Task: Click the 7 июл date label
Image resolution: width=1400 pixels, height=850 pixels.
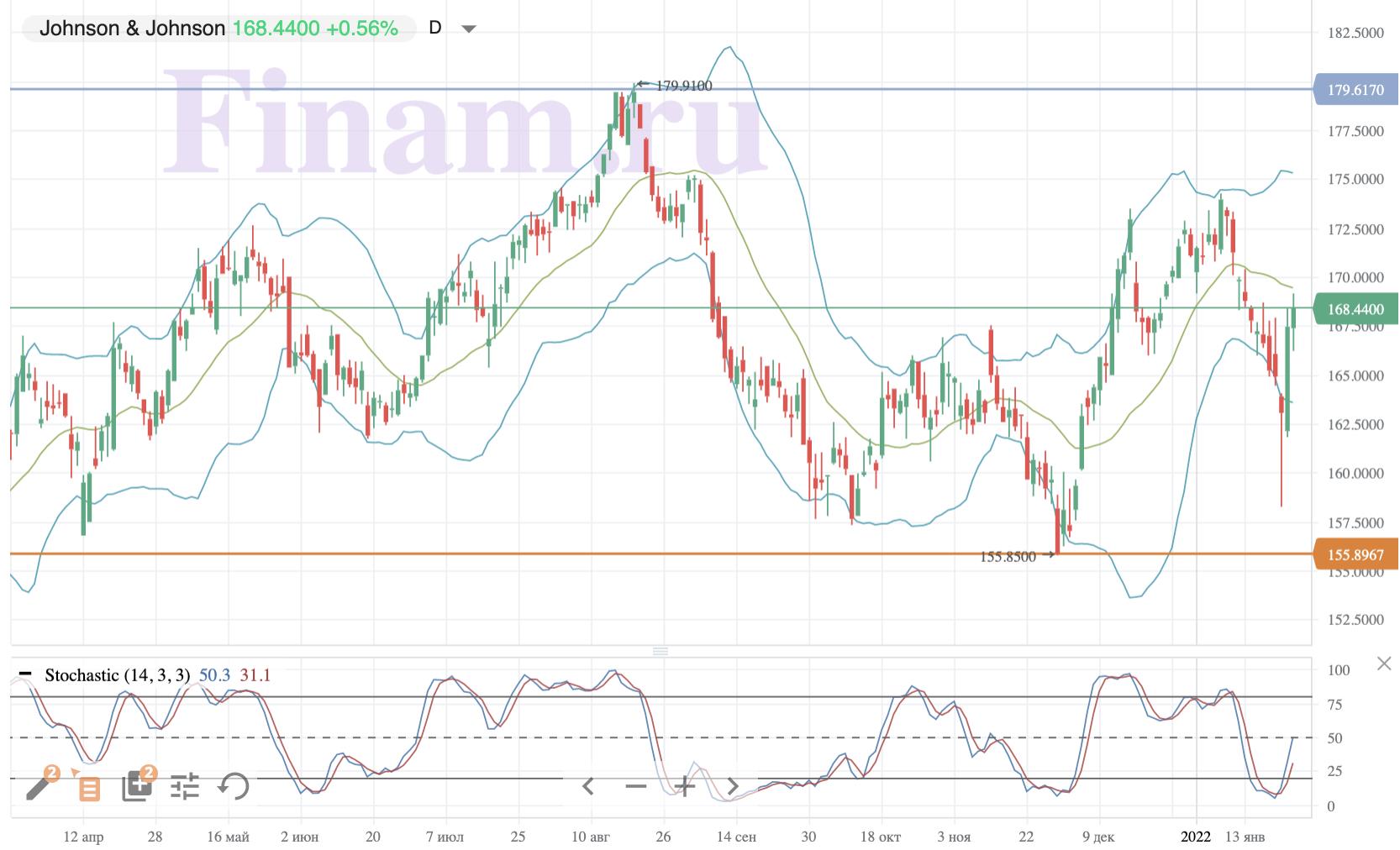Action: pos(445,837)
